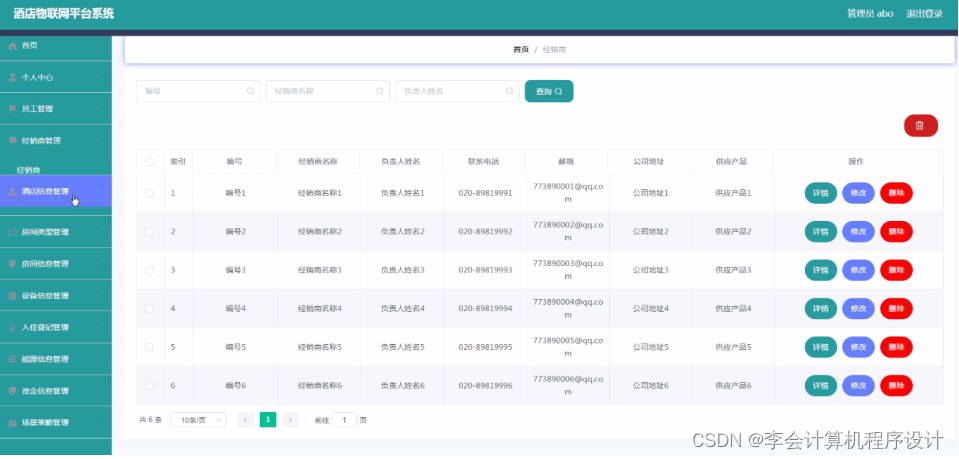
Task: Click 修改 for 经销商名称1
Action: tap(858, 193)
